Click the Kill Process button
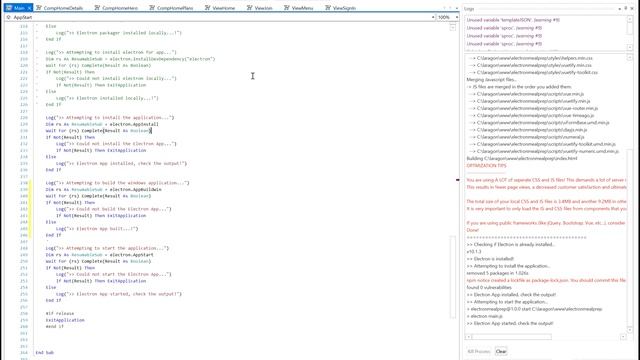The image size is (640, 360). (479, 351)
